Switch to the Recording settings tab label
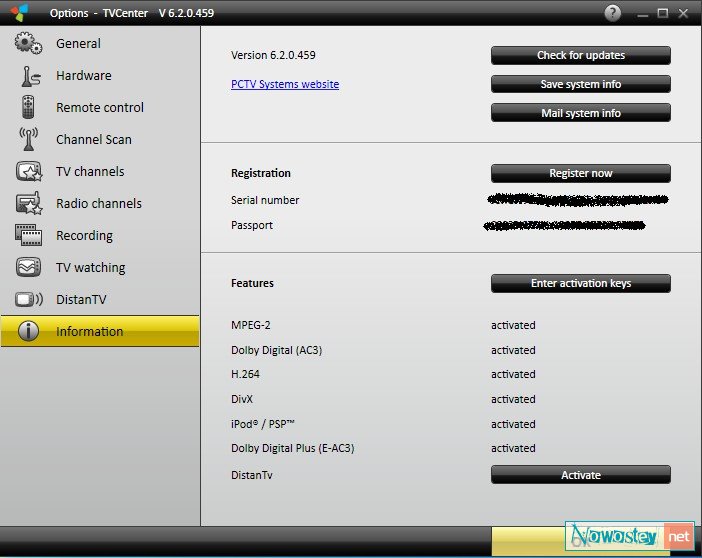 (84, 236)
